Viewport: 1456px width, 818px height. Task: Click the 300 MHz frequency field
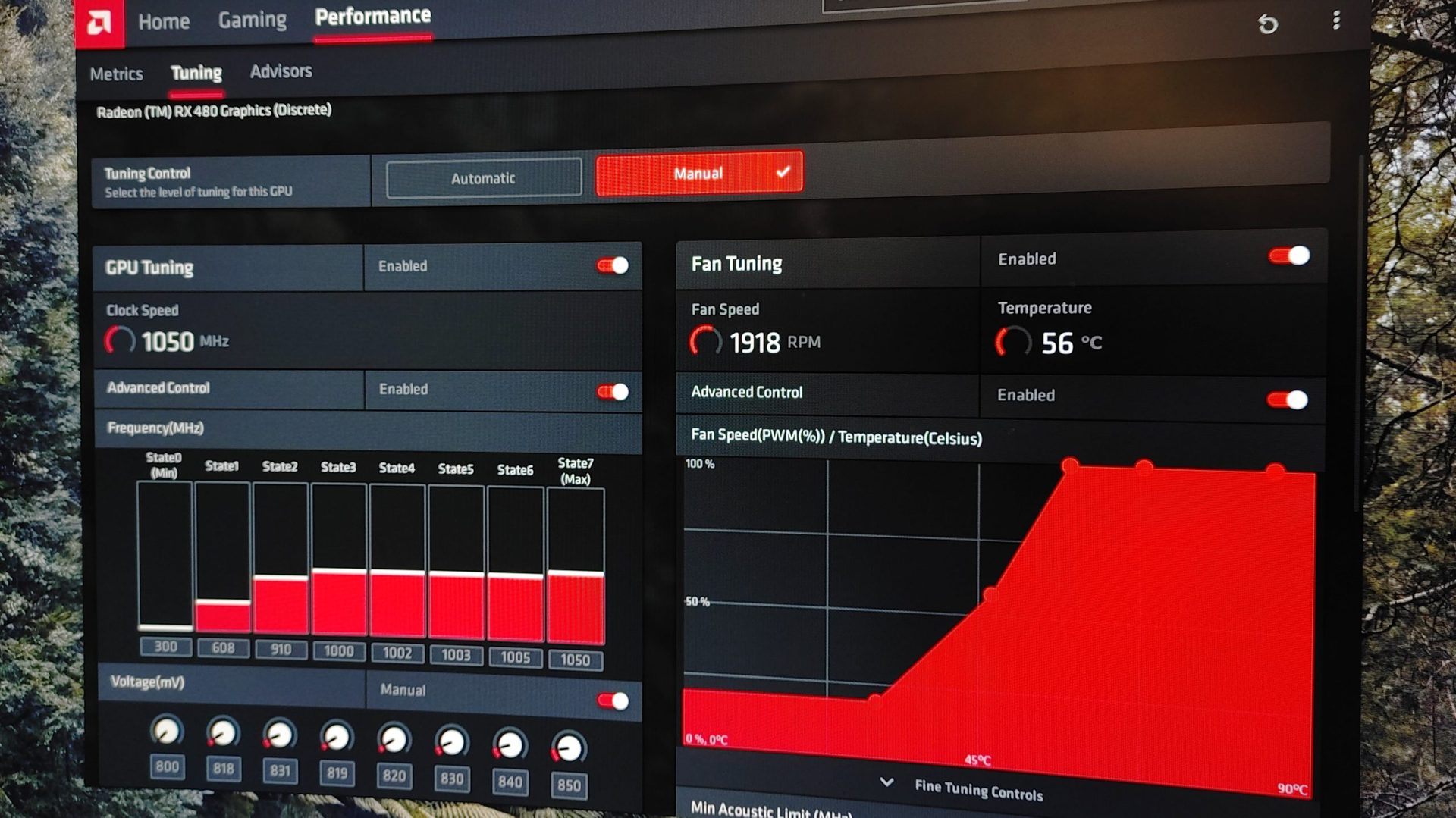click(x=165, y=647)
